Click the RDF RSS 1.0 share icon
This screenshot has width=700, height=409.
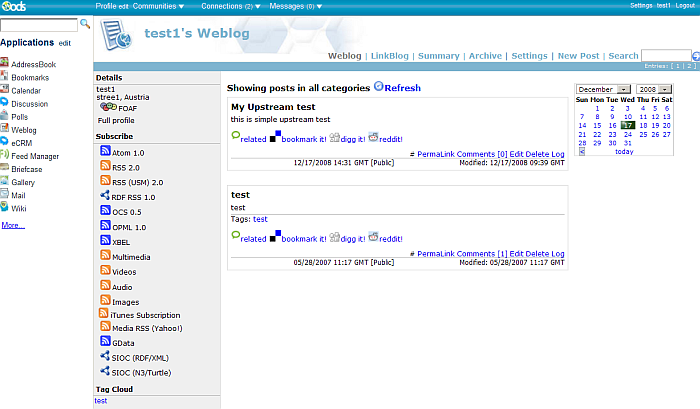(105, 197)
